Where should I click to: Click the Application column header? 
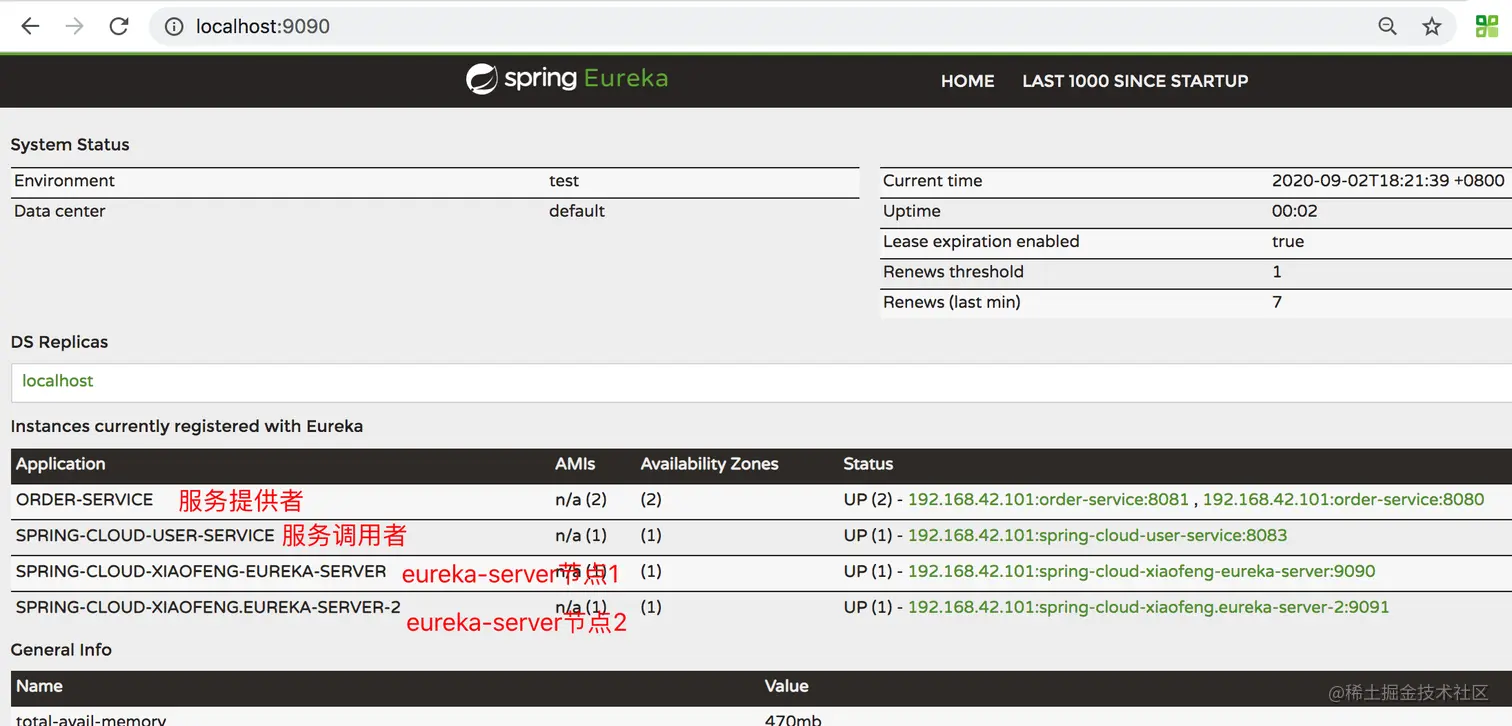(60, 464)
